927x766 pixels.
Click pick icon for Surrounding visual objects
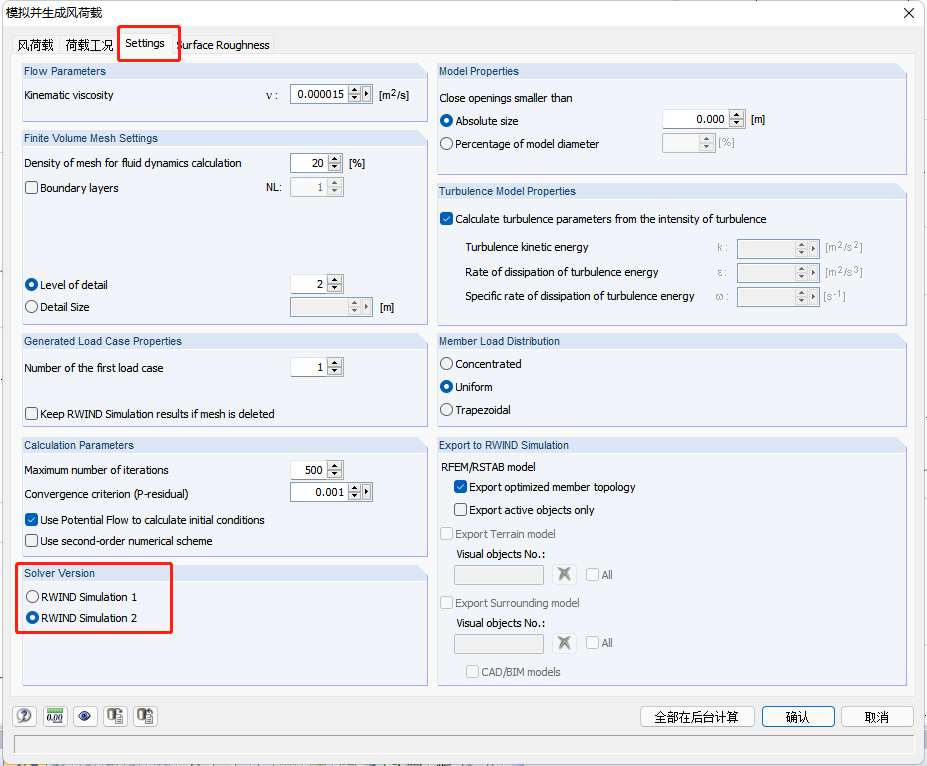click(564, 643)
